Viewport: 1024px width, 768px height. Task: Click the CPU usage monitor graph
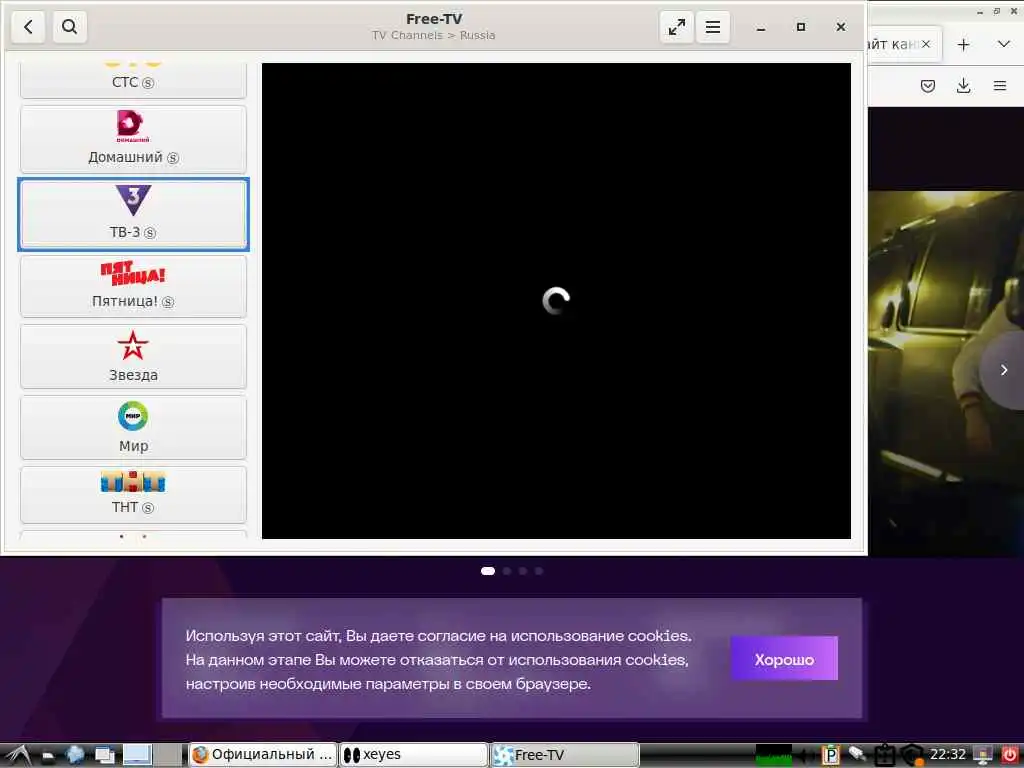tap(774, 755)
